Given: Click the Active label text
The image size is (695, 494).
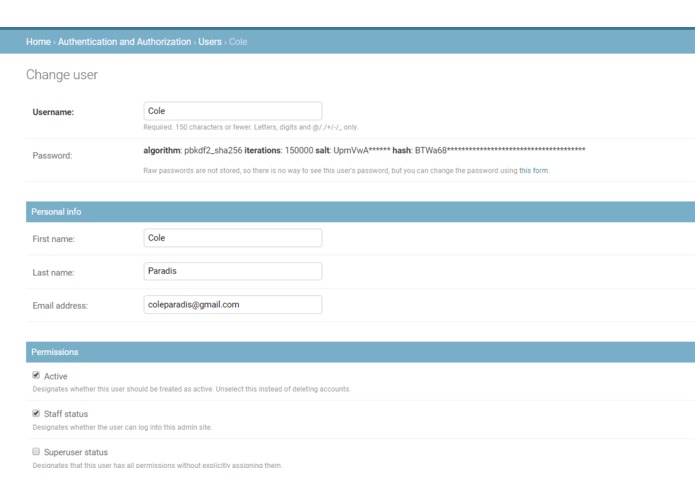Looking at the screenshot, I should click(x=55, y=376).
